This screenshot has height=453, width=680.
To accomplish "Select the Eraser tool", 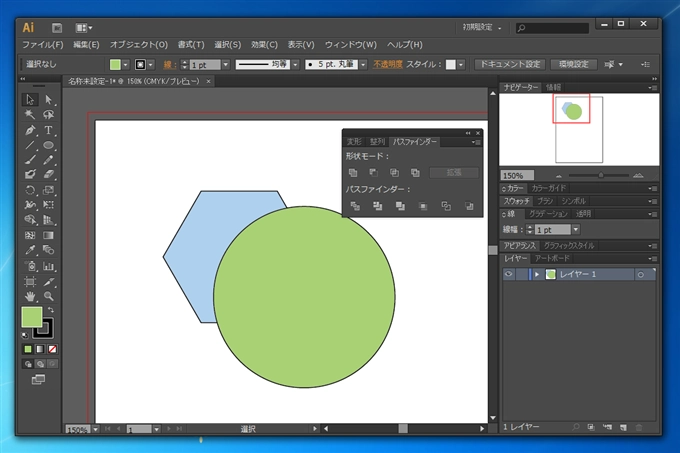I will (x=48, y=174).
